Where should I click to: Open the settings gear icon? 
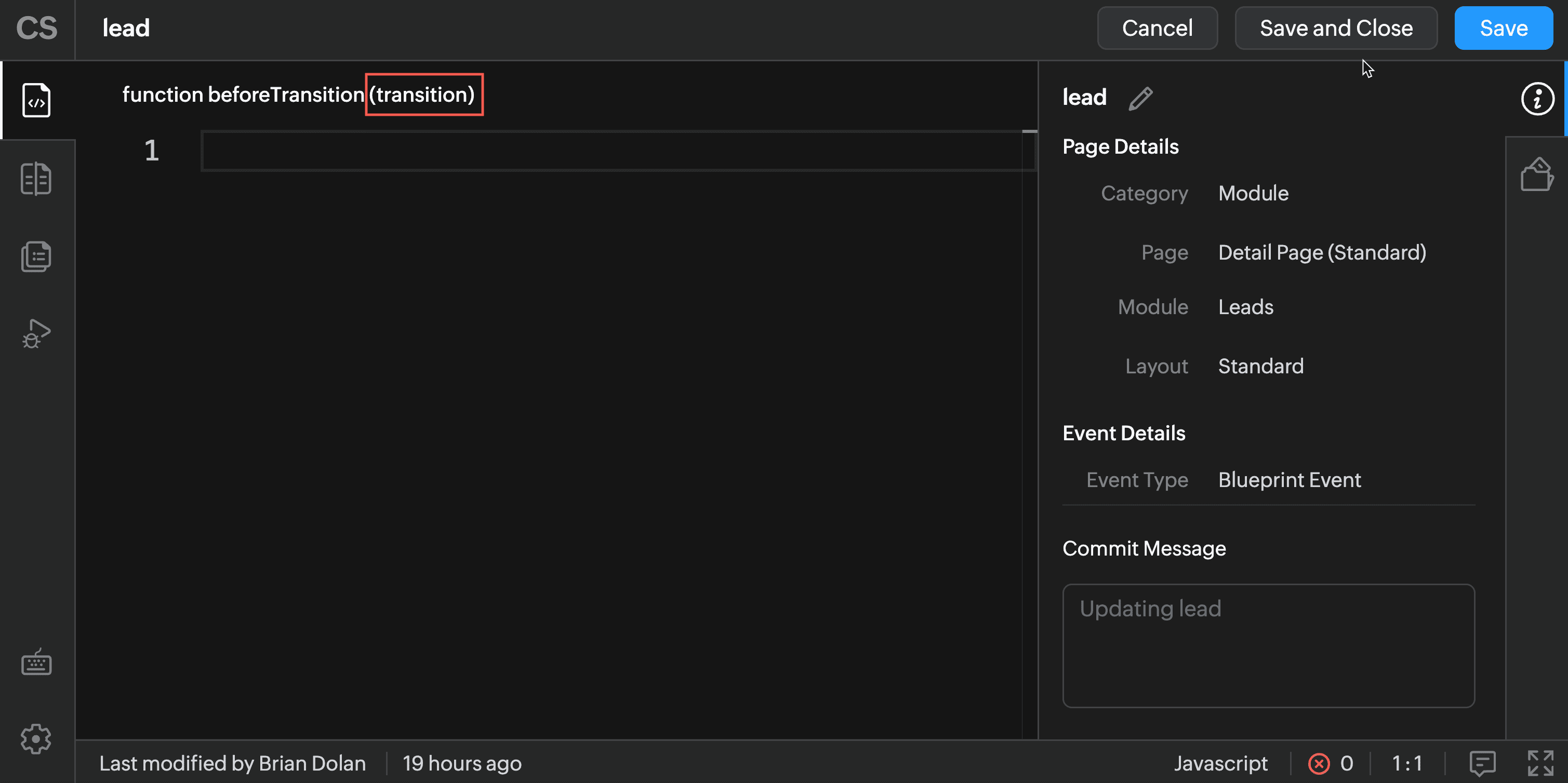click(x=36, y=739)
